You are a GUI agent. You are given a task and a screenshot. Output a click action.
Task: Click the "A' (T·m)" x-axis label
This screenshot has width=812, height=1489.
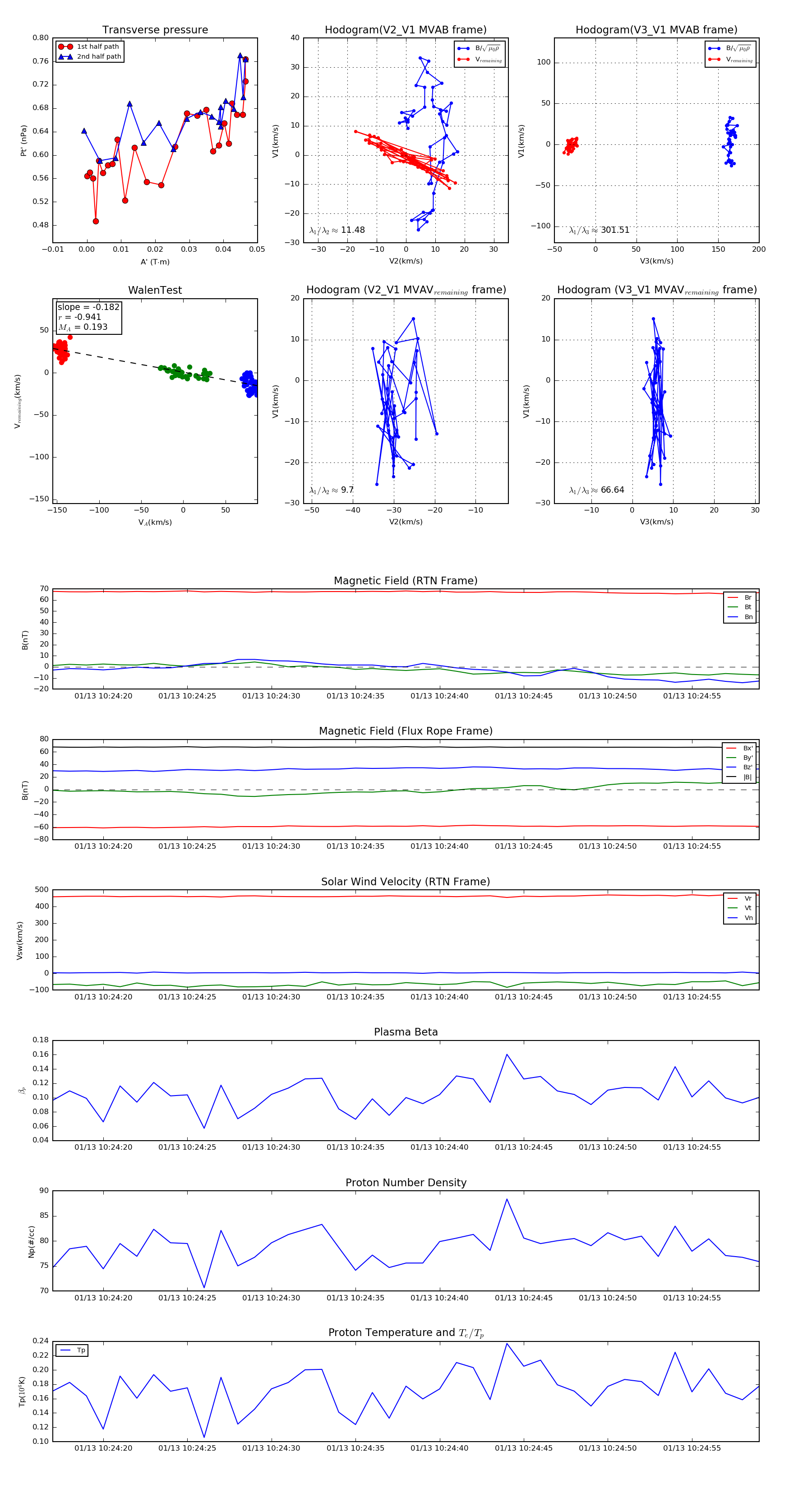155,262
